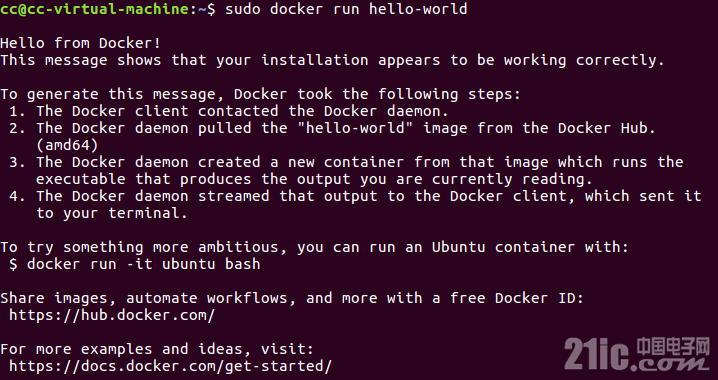Click the https://hub.docker.com/ URL
This screenshot has width=718, height=380.
click(x=112, y=315)
